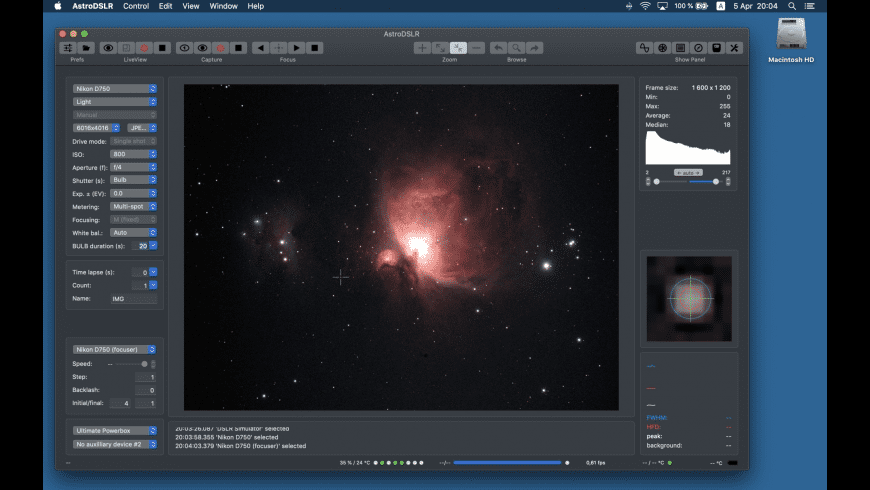The width and height of the screenshot is (870, 490).
Task: Click the histogram right level slider handle
Action: 716,182
